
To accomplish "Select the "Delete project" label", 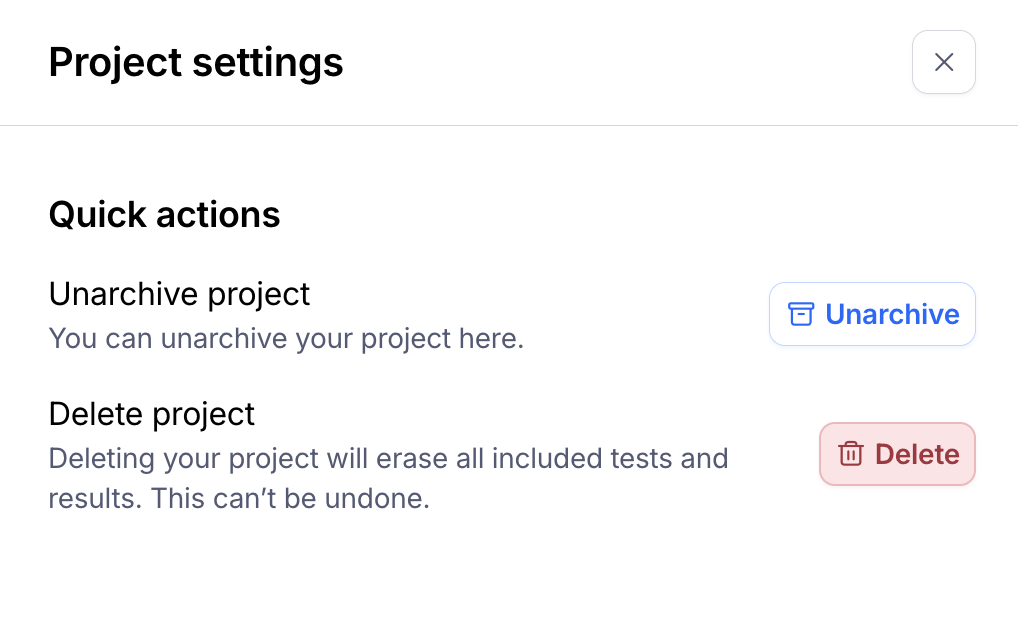I will coord(152,413).
